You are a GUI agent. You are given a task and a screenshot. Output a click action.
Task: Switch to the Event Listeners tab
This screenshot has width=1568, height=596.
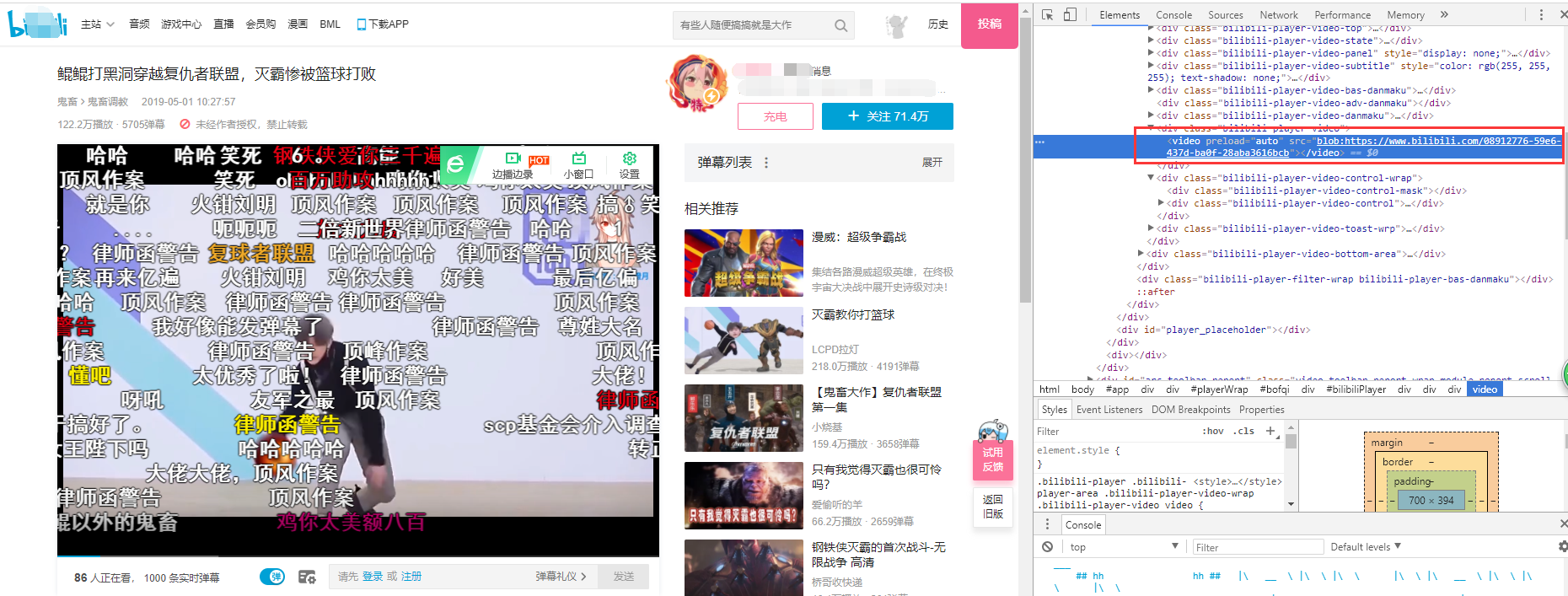click(x=1109, y=410)
